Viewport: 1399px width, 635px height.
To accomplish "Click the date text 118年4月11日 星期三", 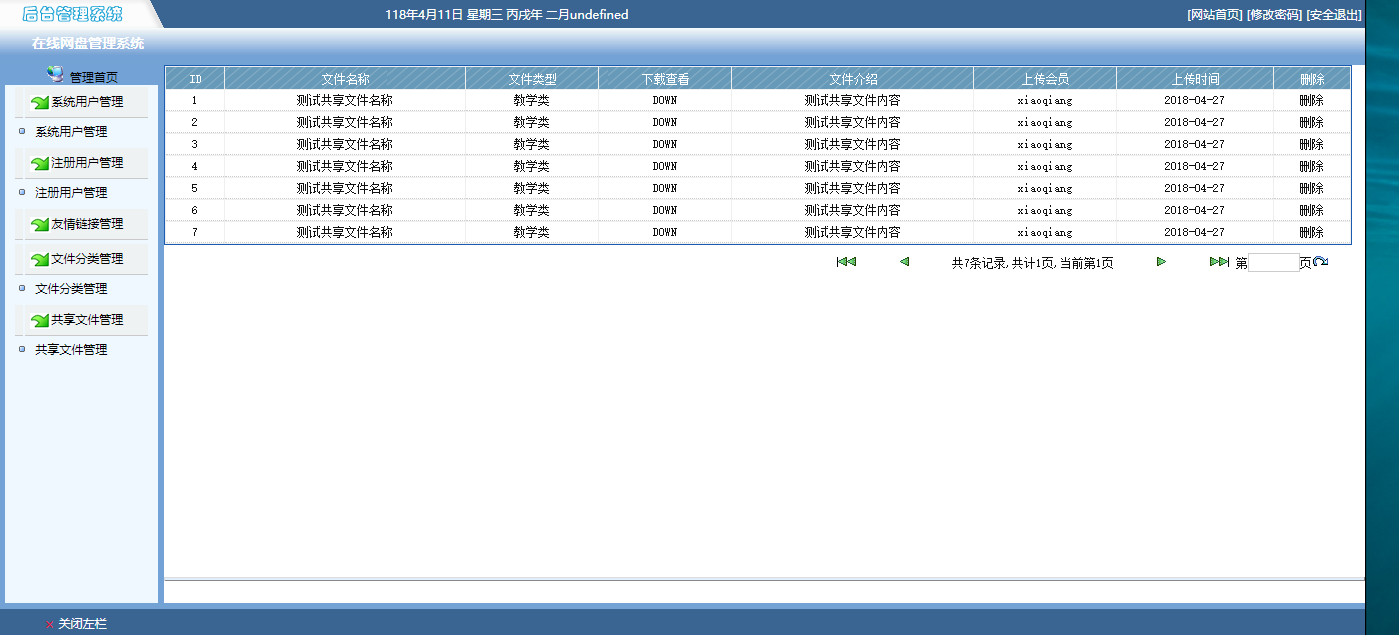I will 443,15.
